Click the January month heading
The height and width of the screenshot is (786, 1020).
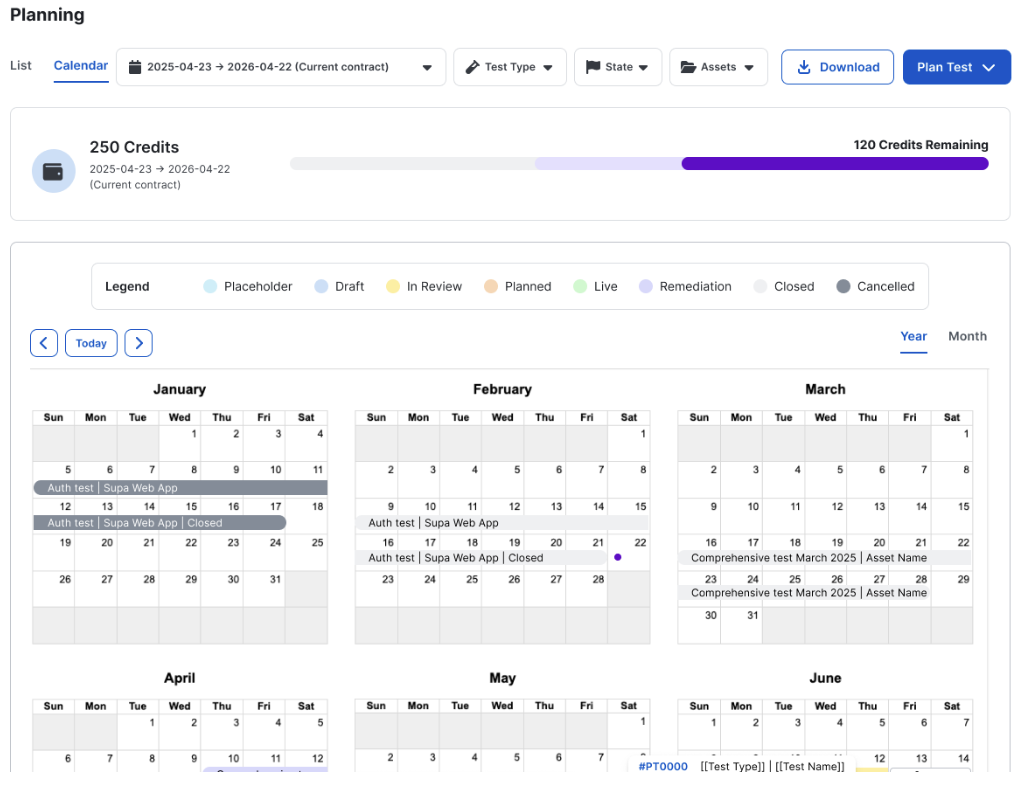click(180, 389)
